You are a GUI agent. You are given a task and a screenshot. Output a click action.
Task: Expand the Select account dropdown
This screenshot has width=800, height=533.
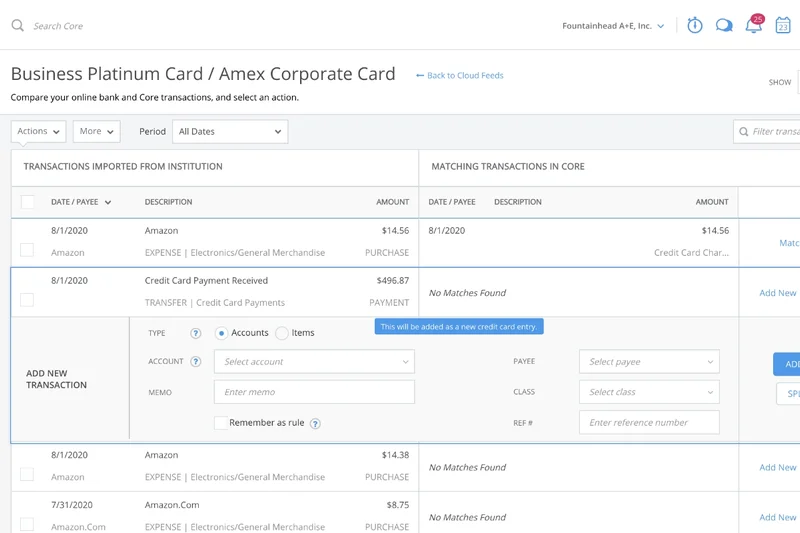pos(314,362)
